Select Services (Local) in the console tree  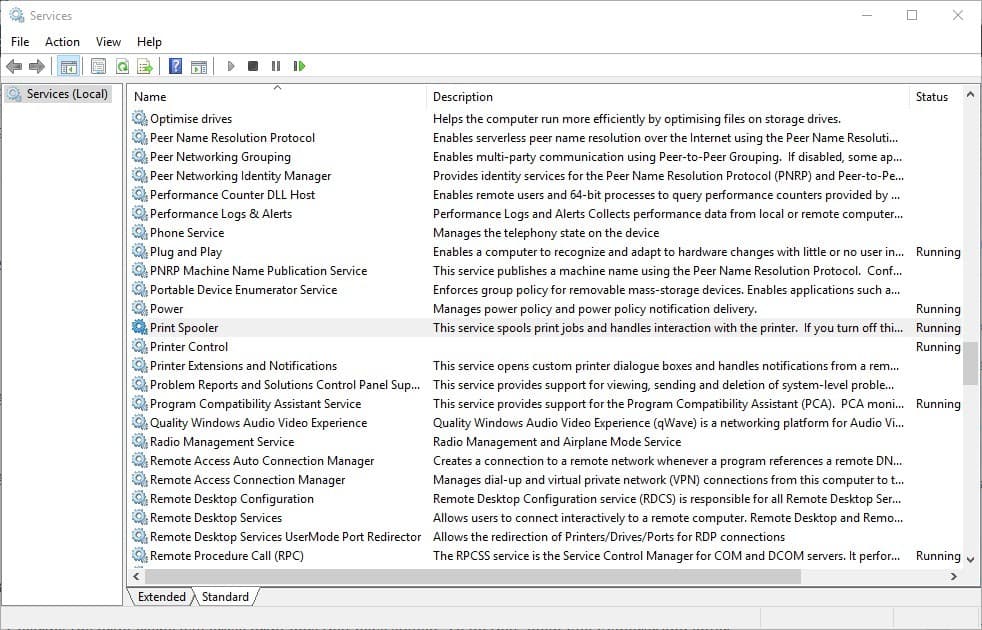tap(67, 94)
